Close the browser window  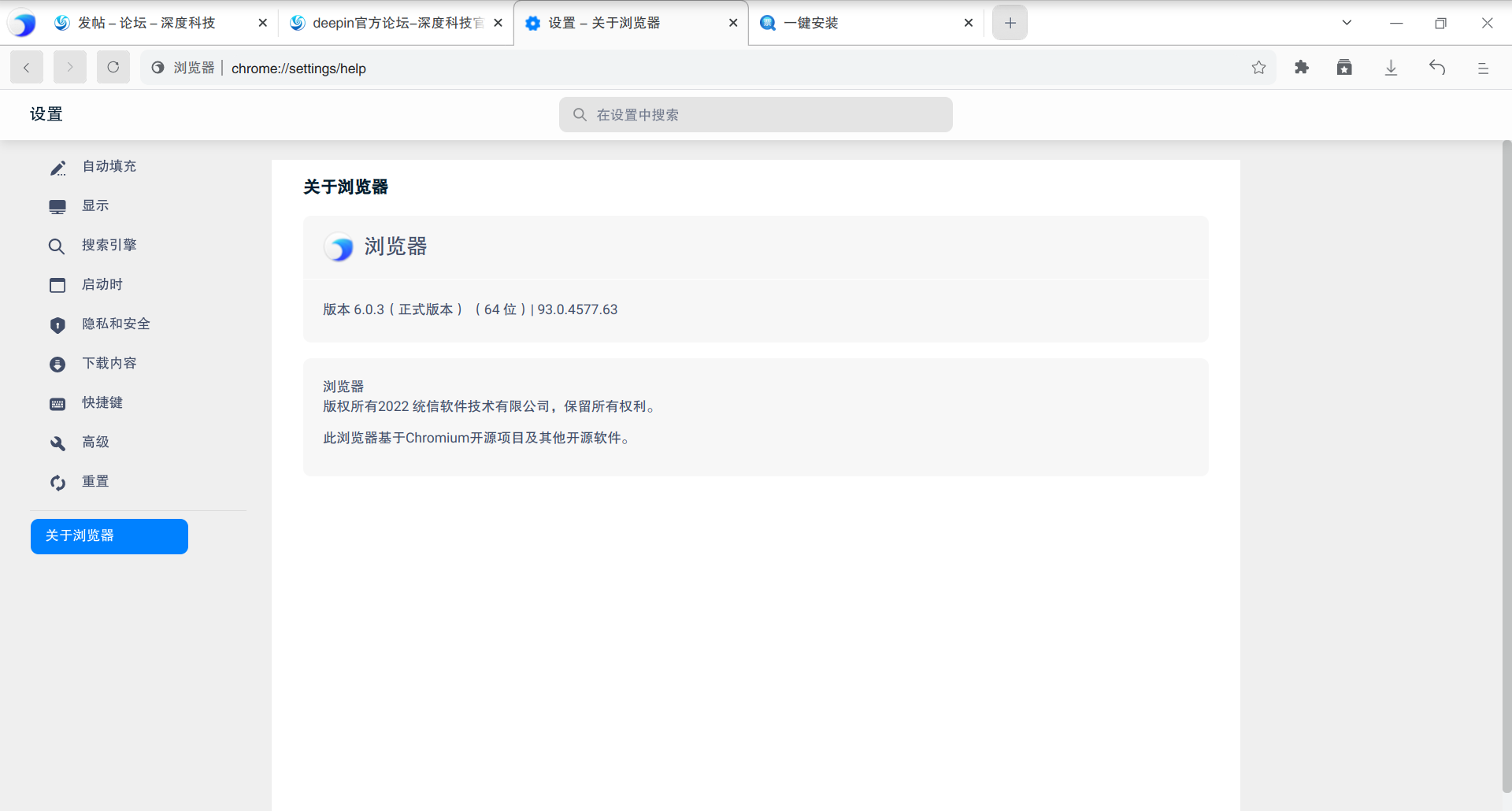click(1487, 23)
